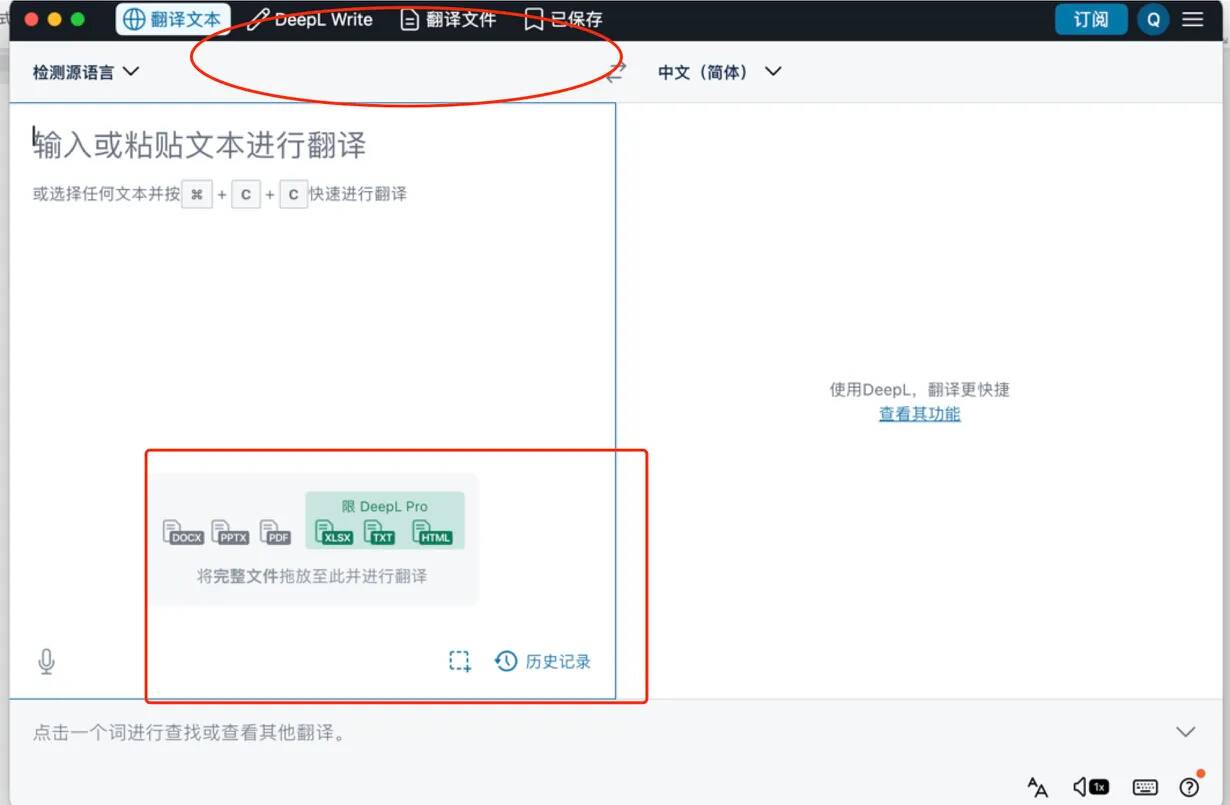Click the 订阅 subscribe button

1091,19
